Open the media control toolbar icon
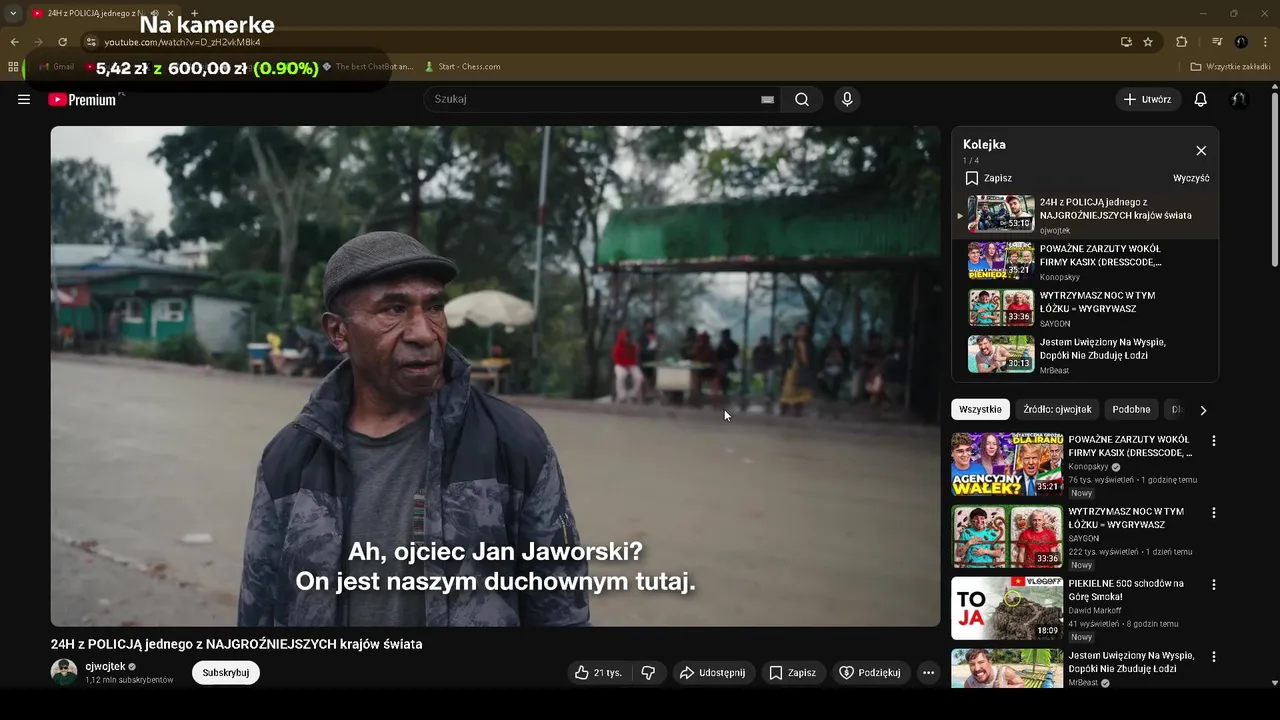1280x720 pixels. click(x=1217, y=42)
